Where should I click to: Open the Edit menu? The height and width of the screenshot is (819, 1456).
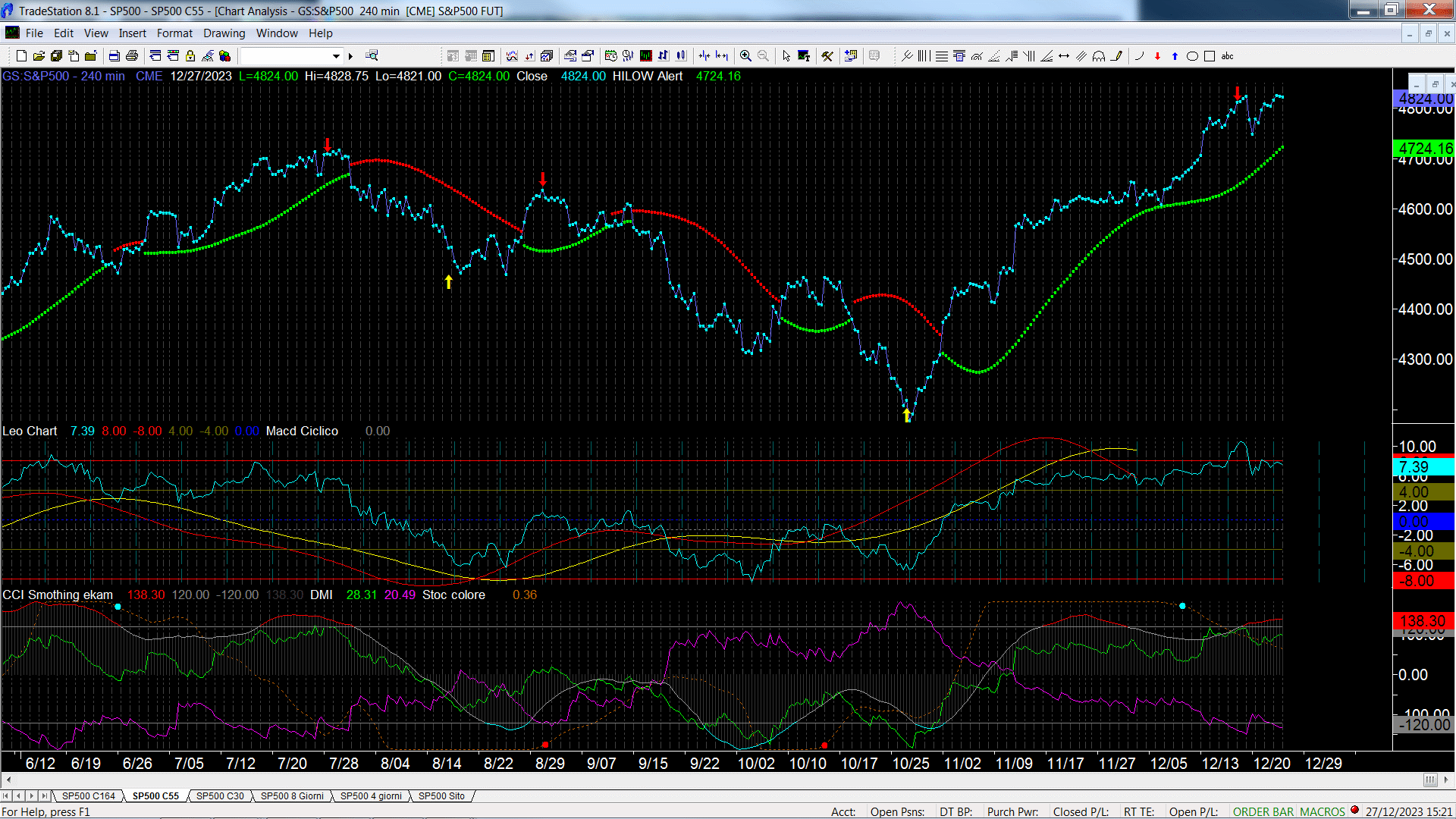coord(64,33)
